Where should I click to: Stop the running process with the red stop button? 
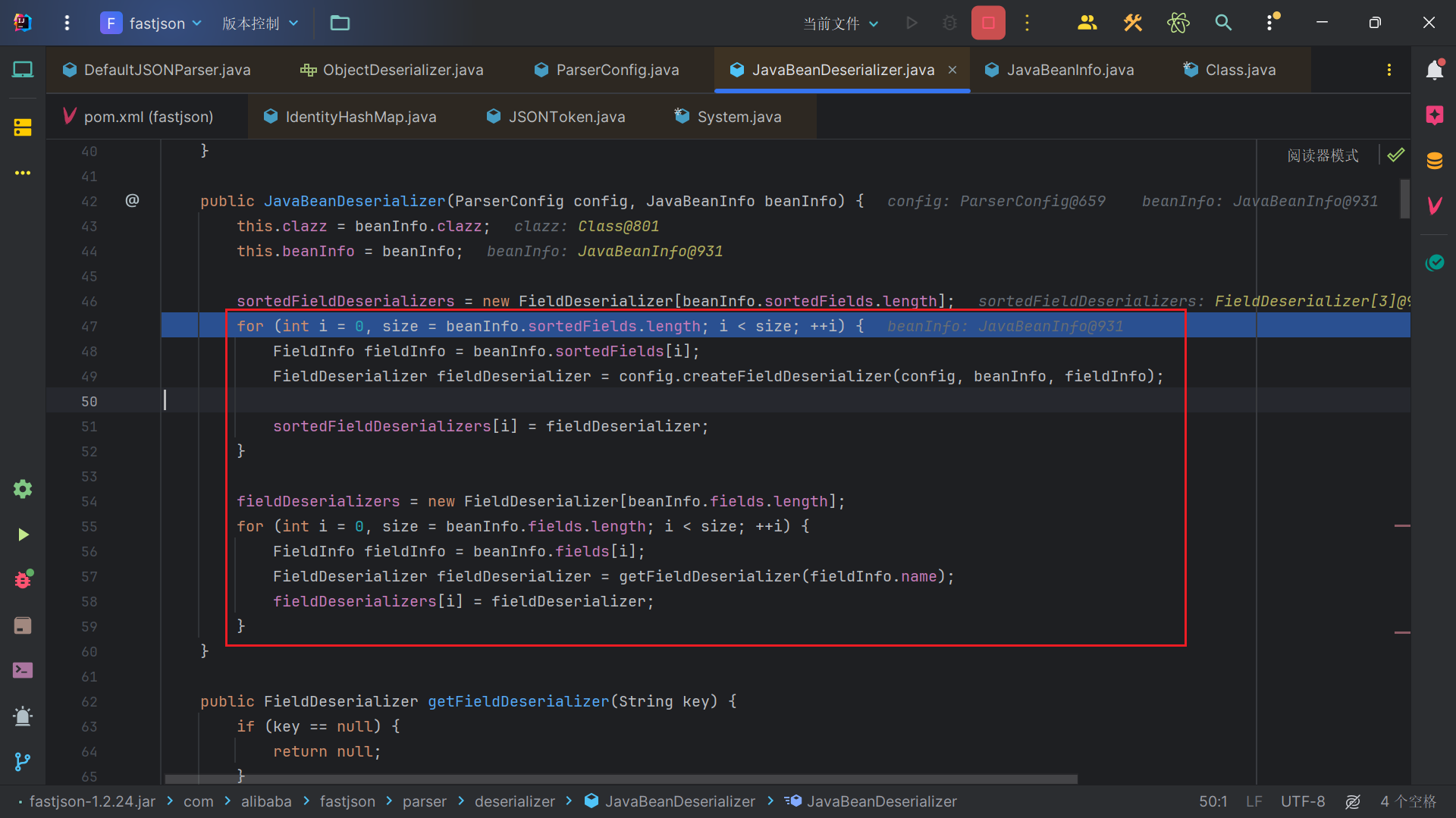coord(988,23)
